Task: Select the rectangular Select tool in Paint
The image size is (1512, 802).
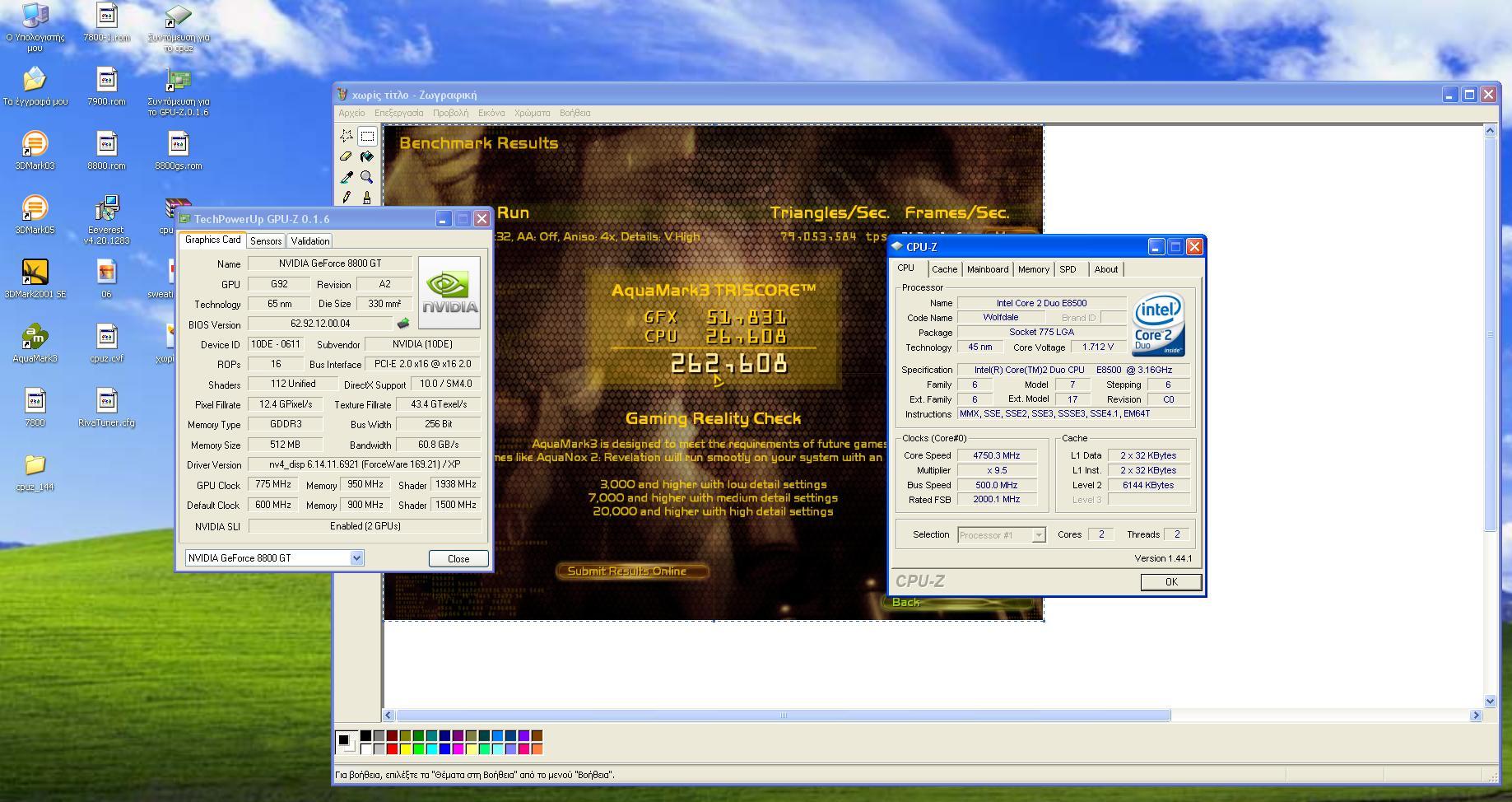Action: pyautogui.click(x=367, y=136)
